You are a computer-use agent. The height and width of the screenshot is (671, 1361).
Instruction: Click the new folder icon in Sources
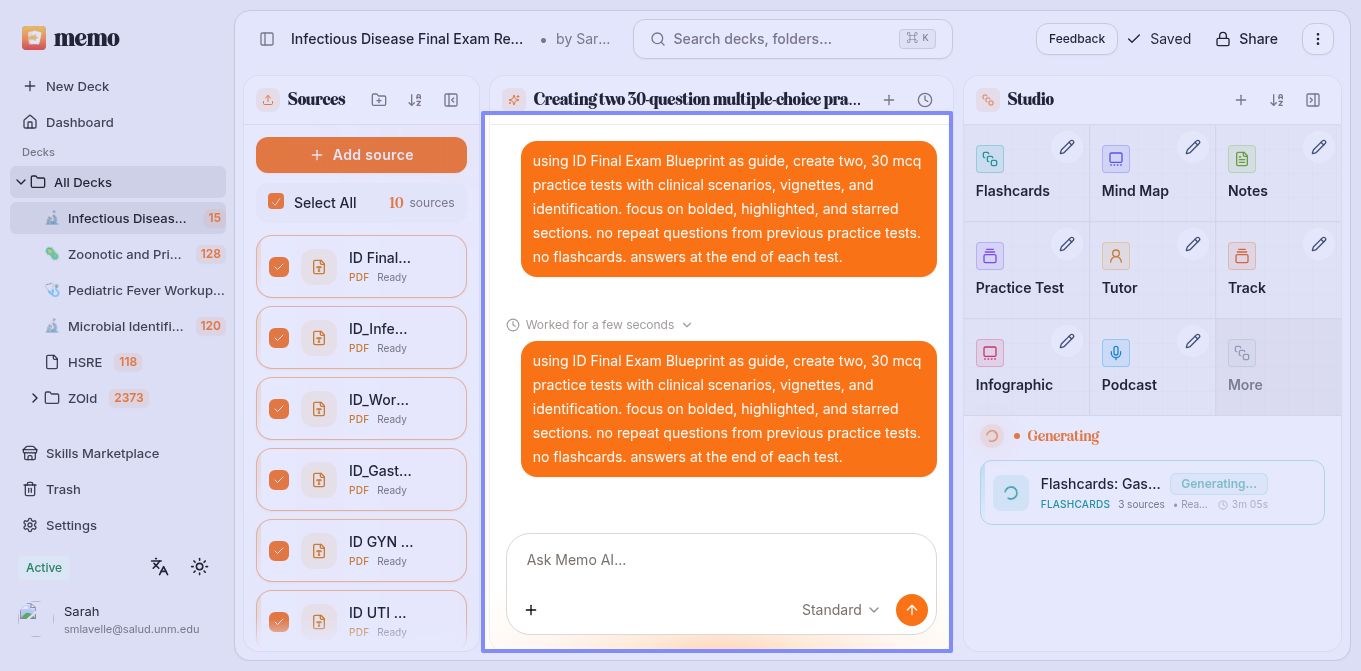(x=379, y=100)
